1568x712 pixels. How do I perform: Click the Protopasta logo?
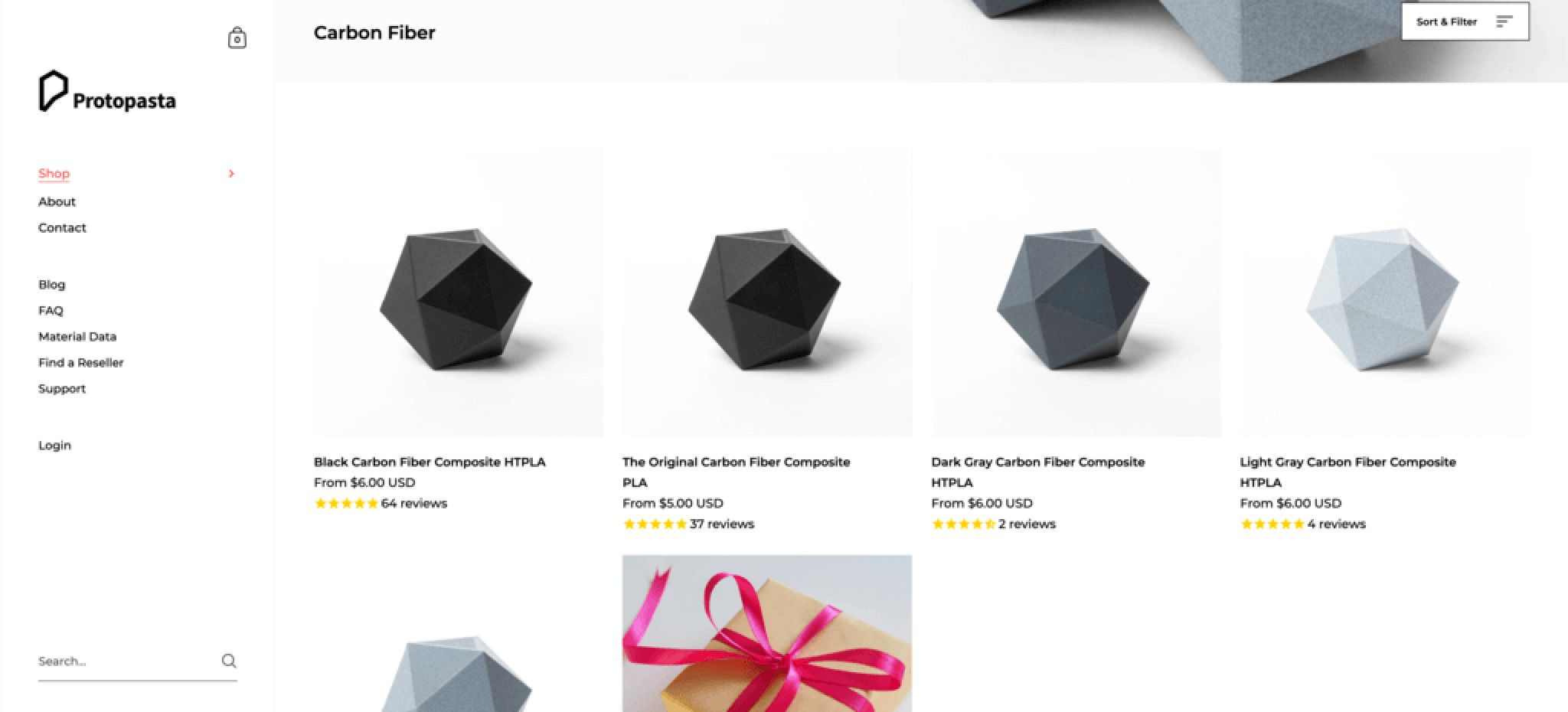pyautogui.click(x=107, y=92)
